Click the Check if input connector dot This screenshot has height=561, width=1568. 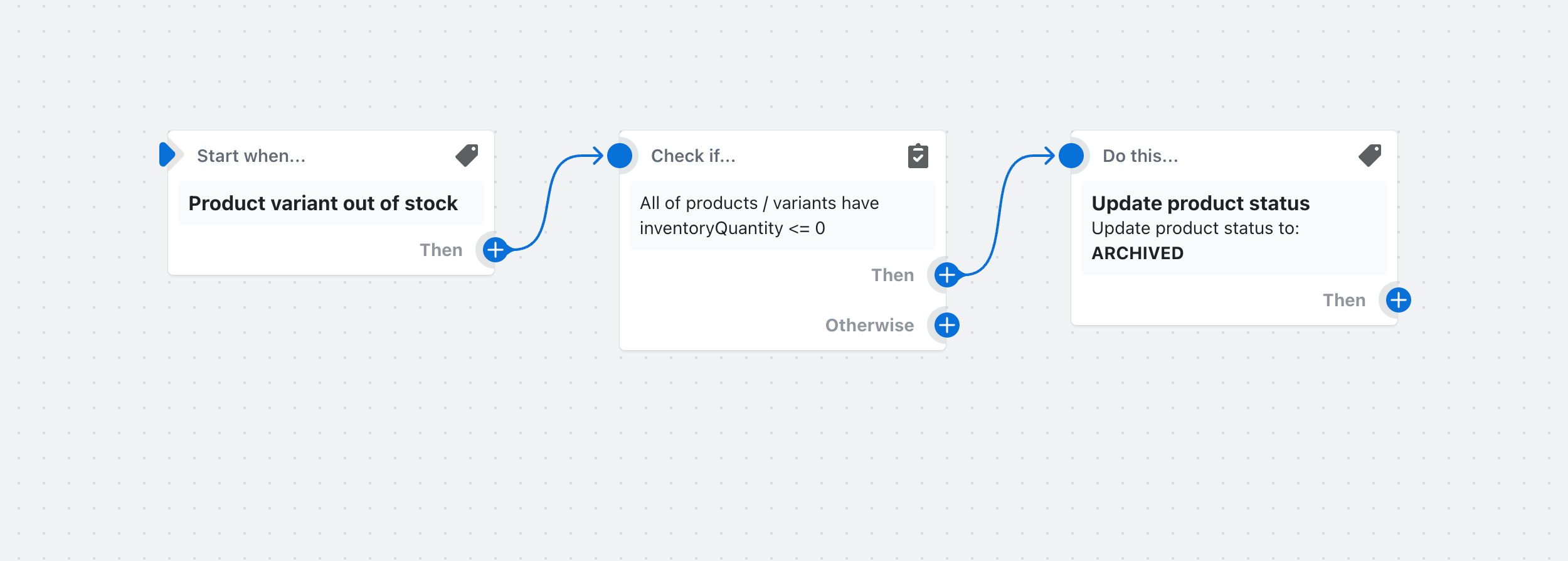pyautogui.click(x=620, y=156)
